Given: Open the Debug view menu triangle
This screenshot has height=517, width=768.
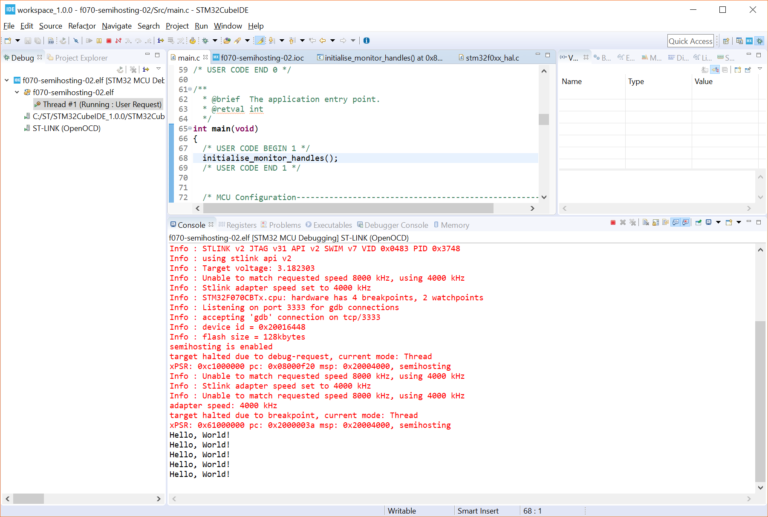Looking at the screenshot, I should [x=158, y=69].
